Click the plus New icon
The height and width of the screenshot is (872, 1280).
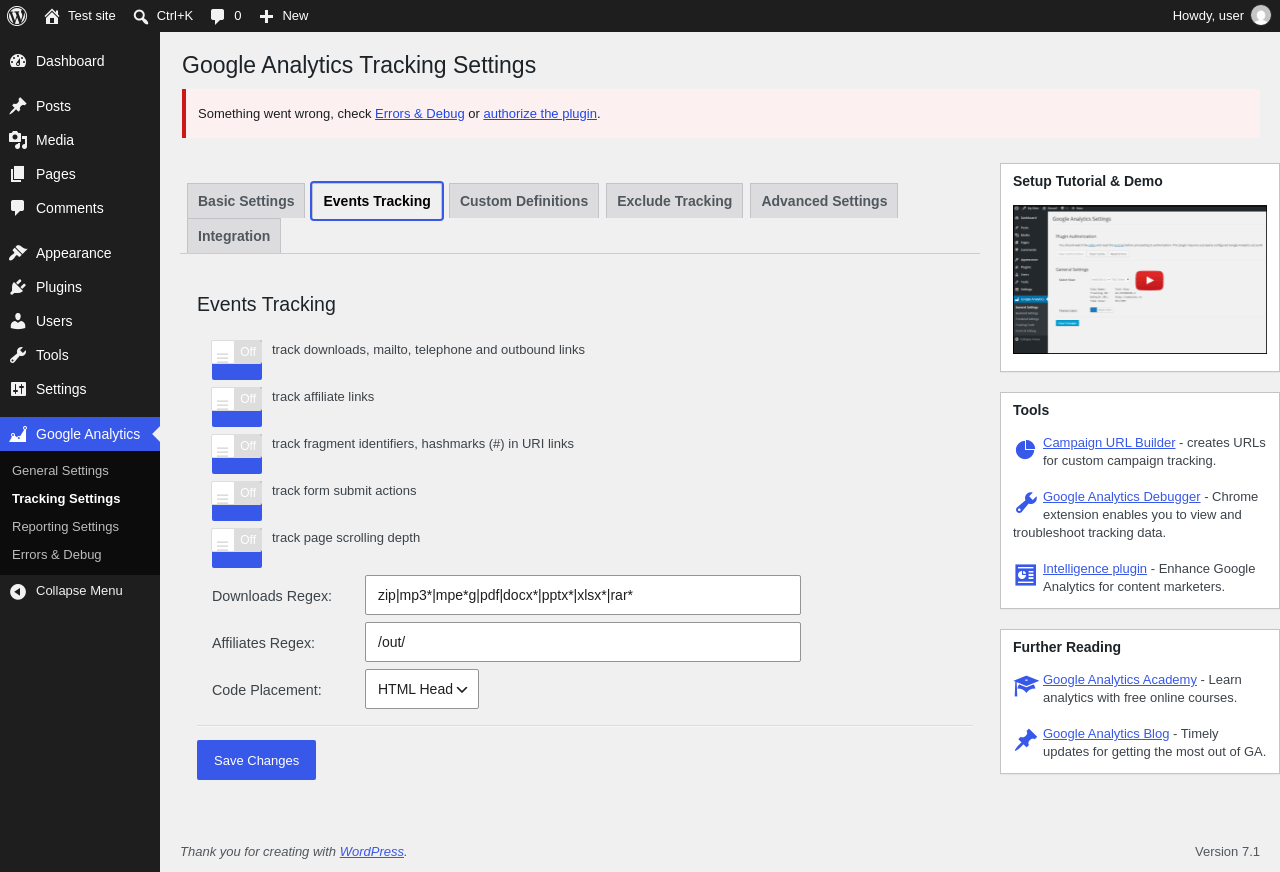(266, 16)
